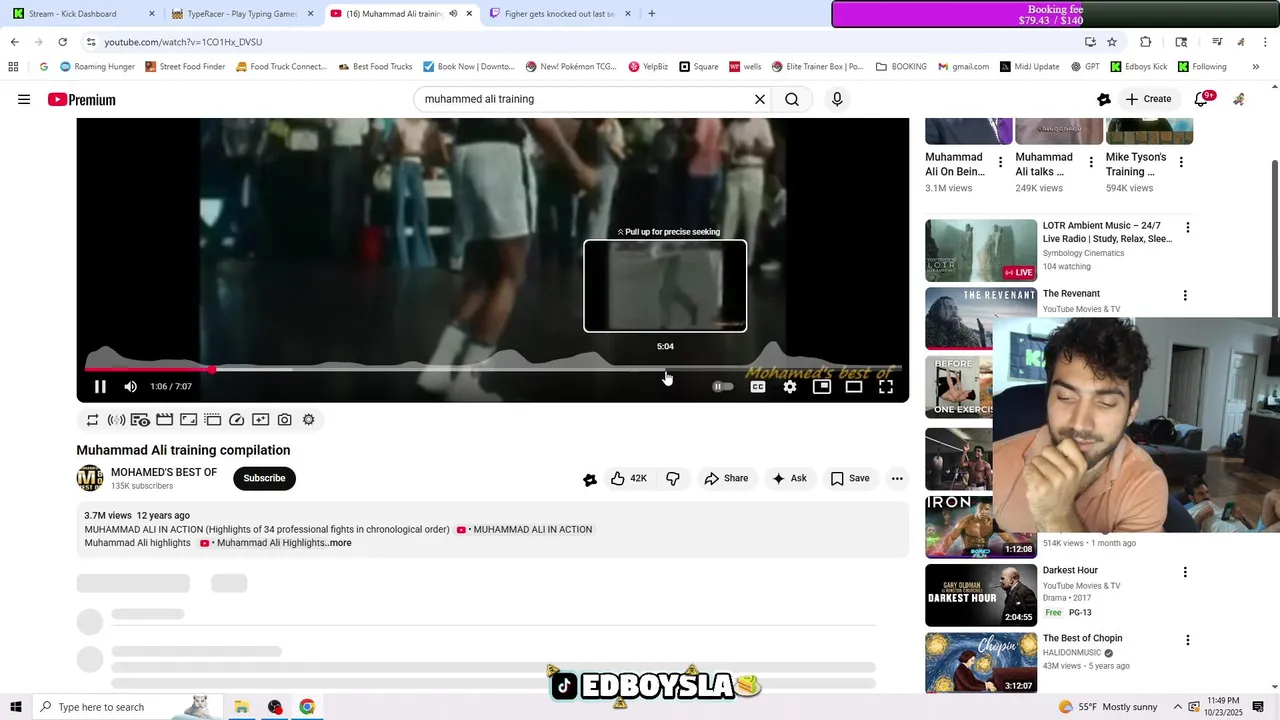
Task: Open LOTR Ambient Music live thumbnail
Action: point(981,251)
